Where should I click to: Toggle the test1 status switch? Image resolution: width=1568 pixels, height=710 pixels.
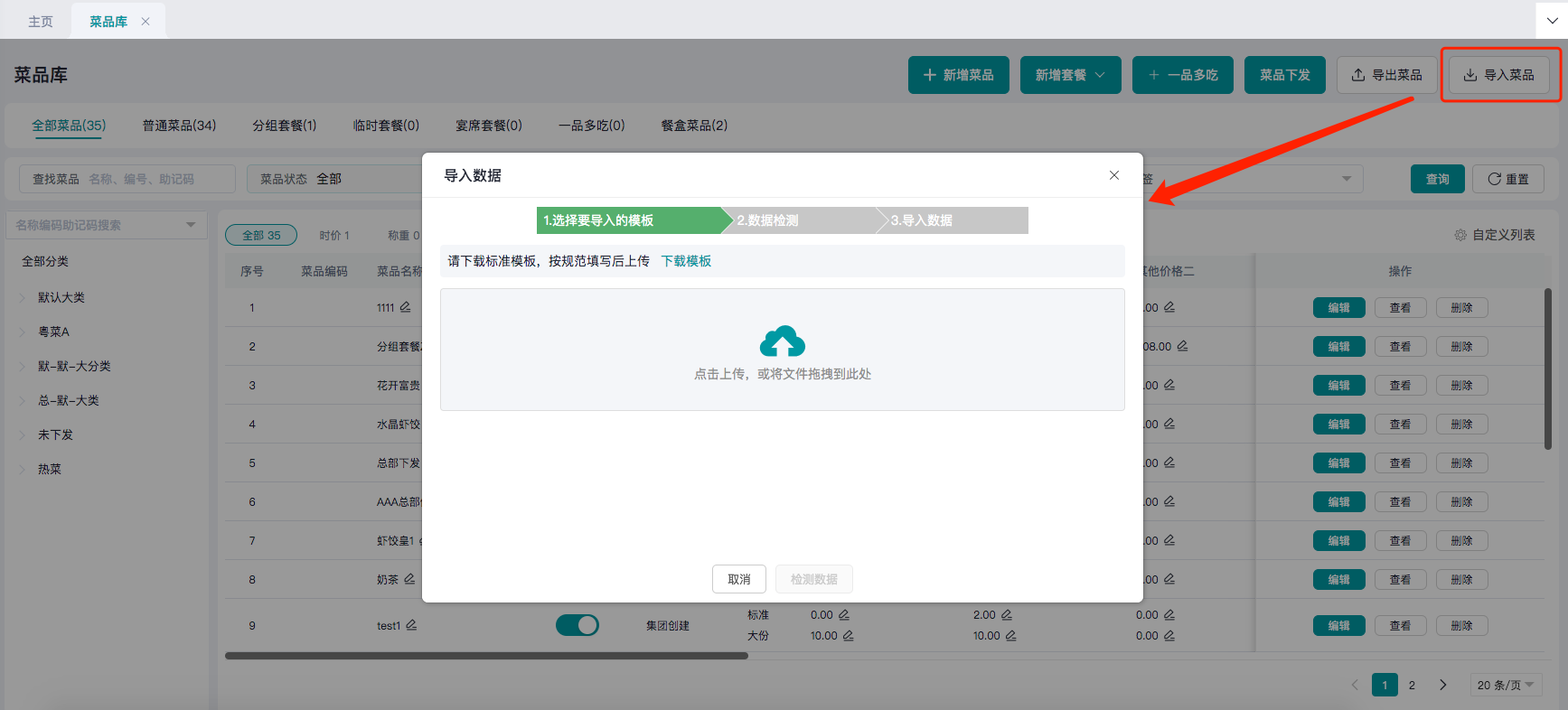pos(577,625)
